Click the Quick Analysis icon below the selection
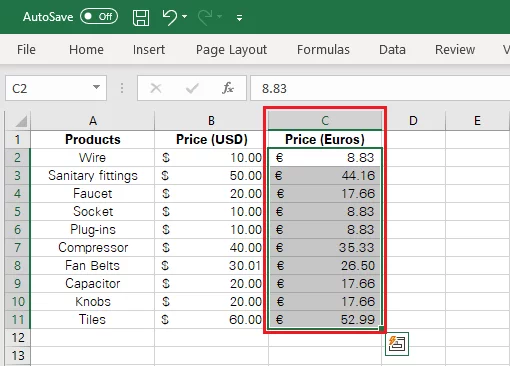Viewport: 510px width, 366px height. pyautogui.click(x=397, y=344)
